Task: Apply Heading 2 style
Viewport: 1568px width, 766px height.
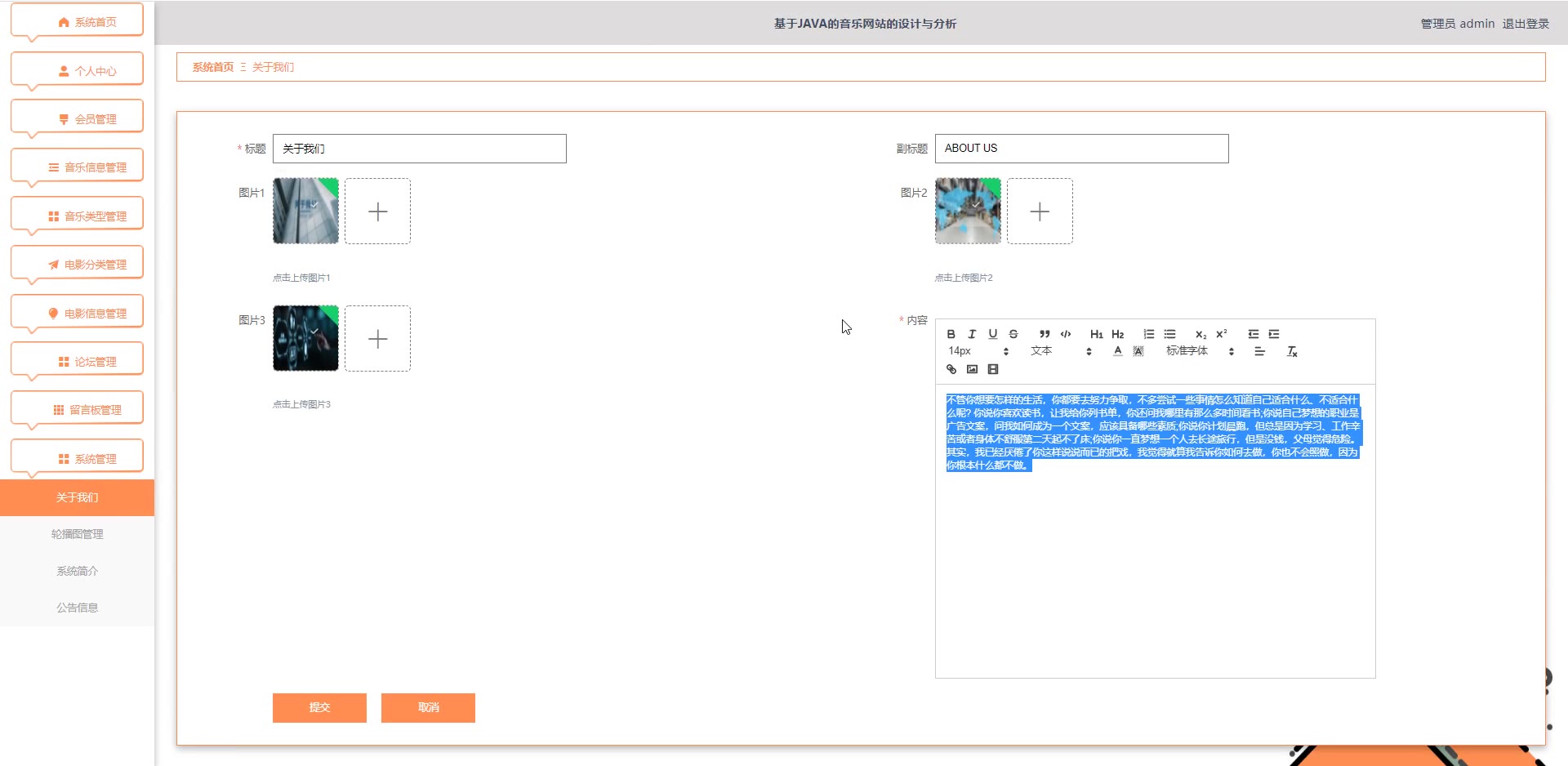Action: coord(1118,334)
